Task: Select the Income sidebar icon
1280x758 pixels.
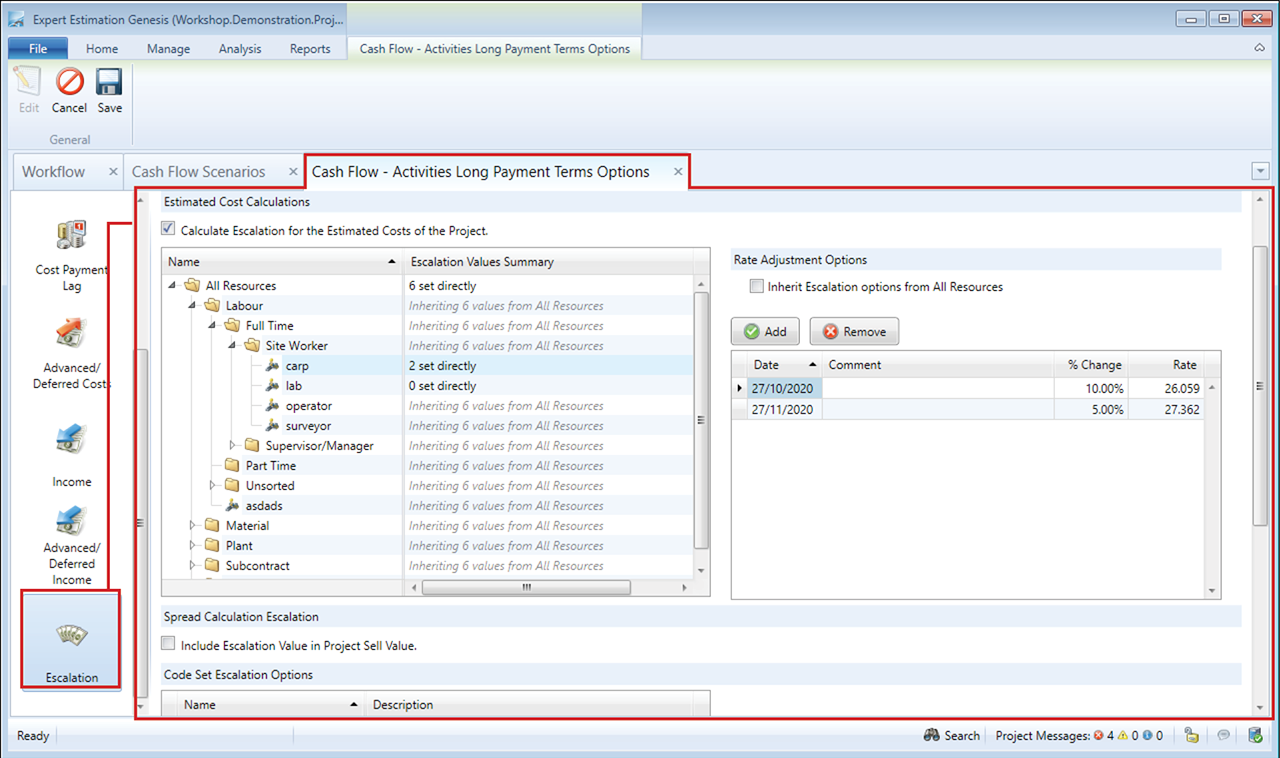Action: 72,442
